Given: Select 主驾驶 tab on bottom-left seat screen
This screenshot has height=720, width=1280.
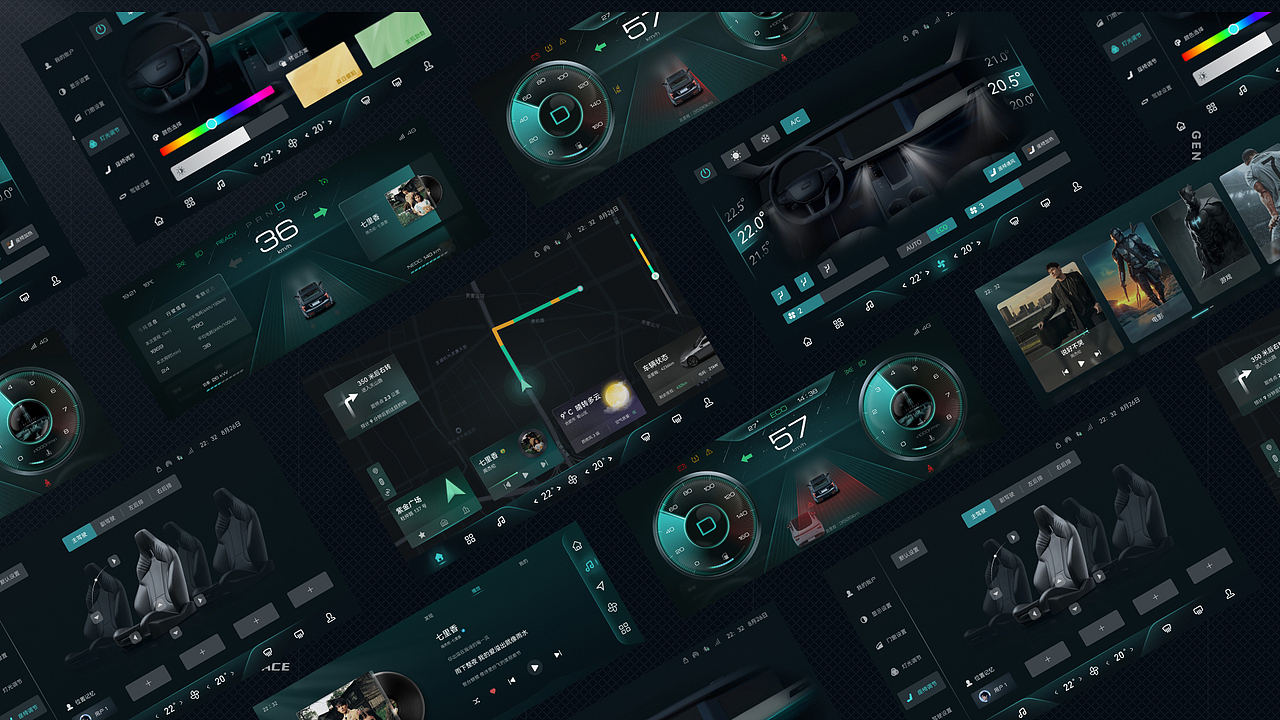Looking at the screenshot, I should [x=79, y=539].
